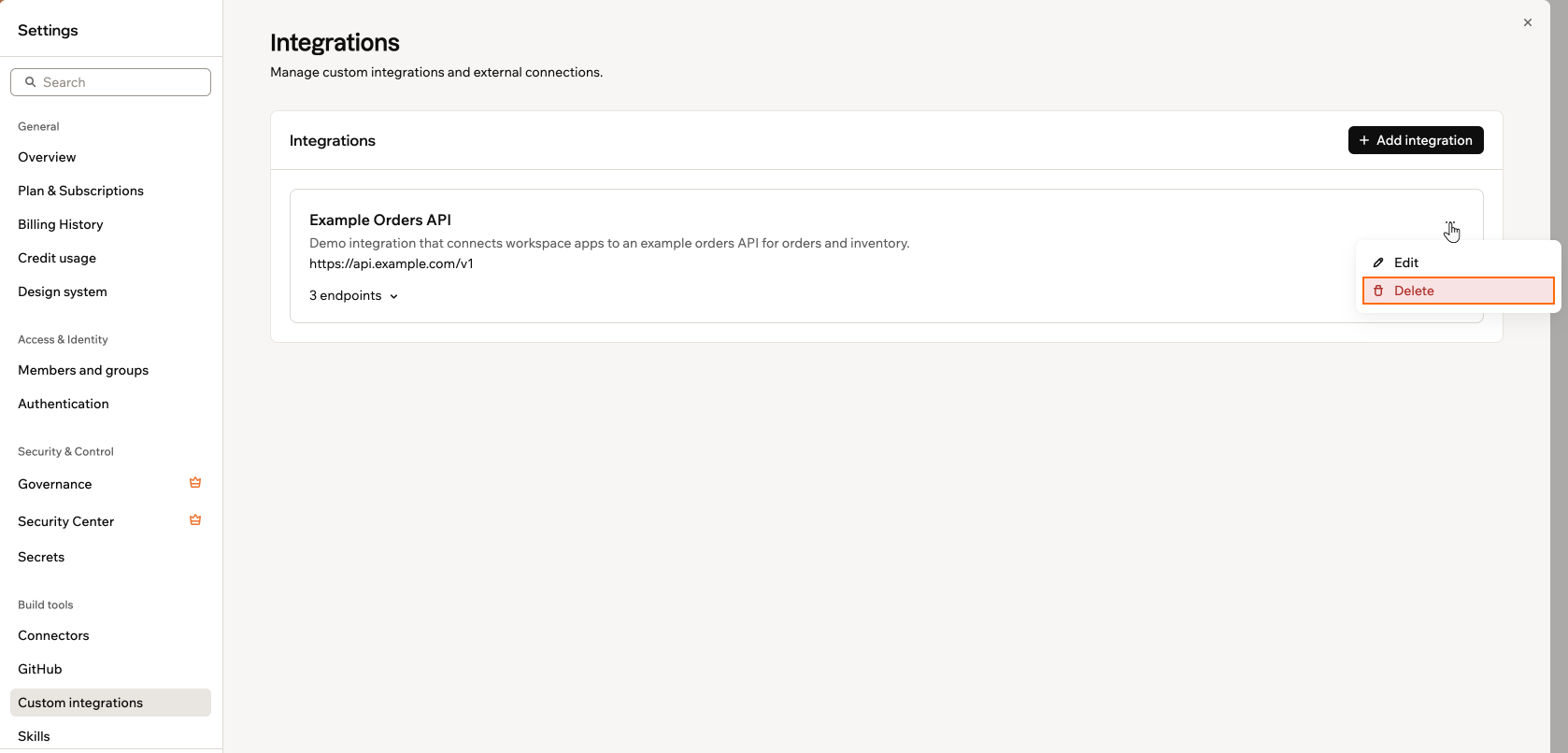Viewport: 1568px width, 753px height.
Task: Click the Security Center crown upgrade icon
Action: pyautogui.click(x=195, y=520)
